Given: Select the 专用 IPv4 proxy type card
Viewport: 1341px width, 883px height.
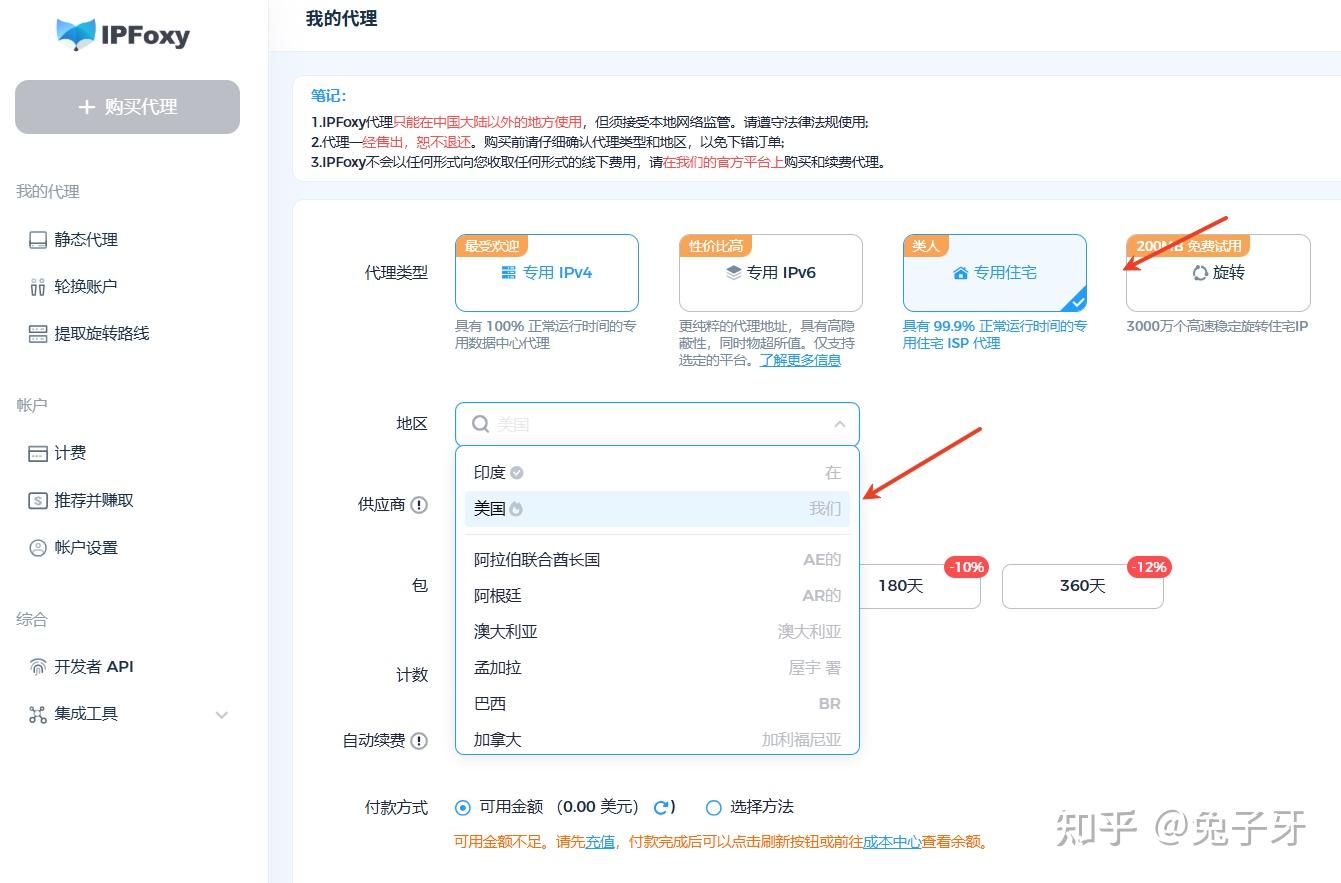Looking at the screenshot, I should (546, 273).
